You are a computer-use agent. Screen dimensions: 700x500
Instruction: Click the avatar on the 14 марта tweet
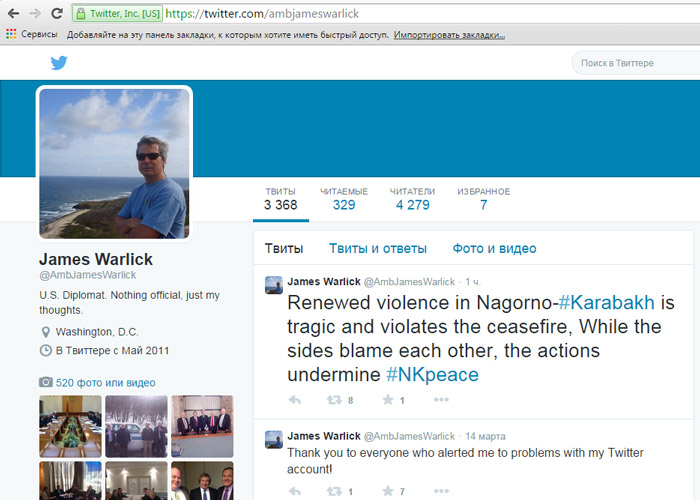point(274,439)
